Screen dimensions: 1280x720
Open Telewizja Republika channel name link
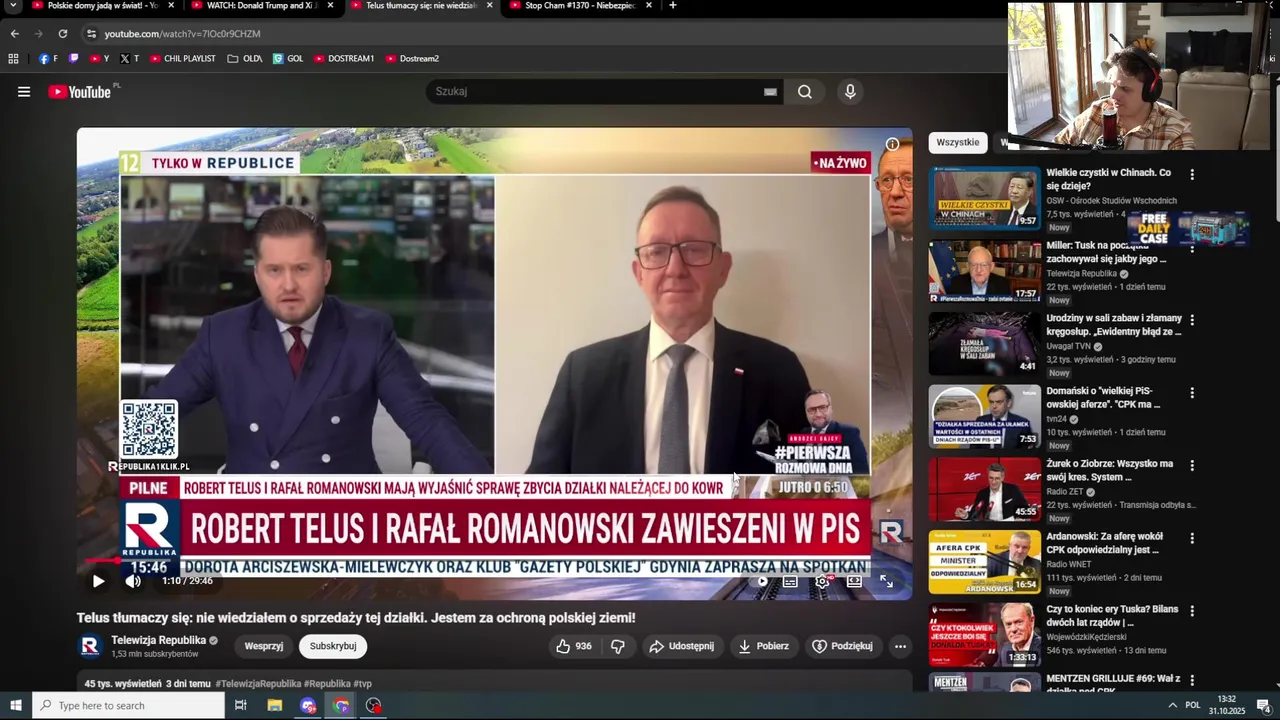[158, 640]
